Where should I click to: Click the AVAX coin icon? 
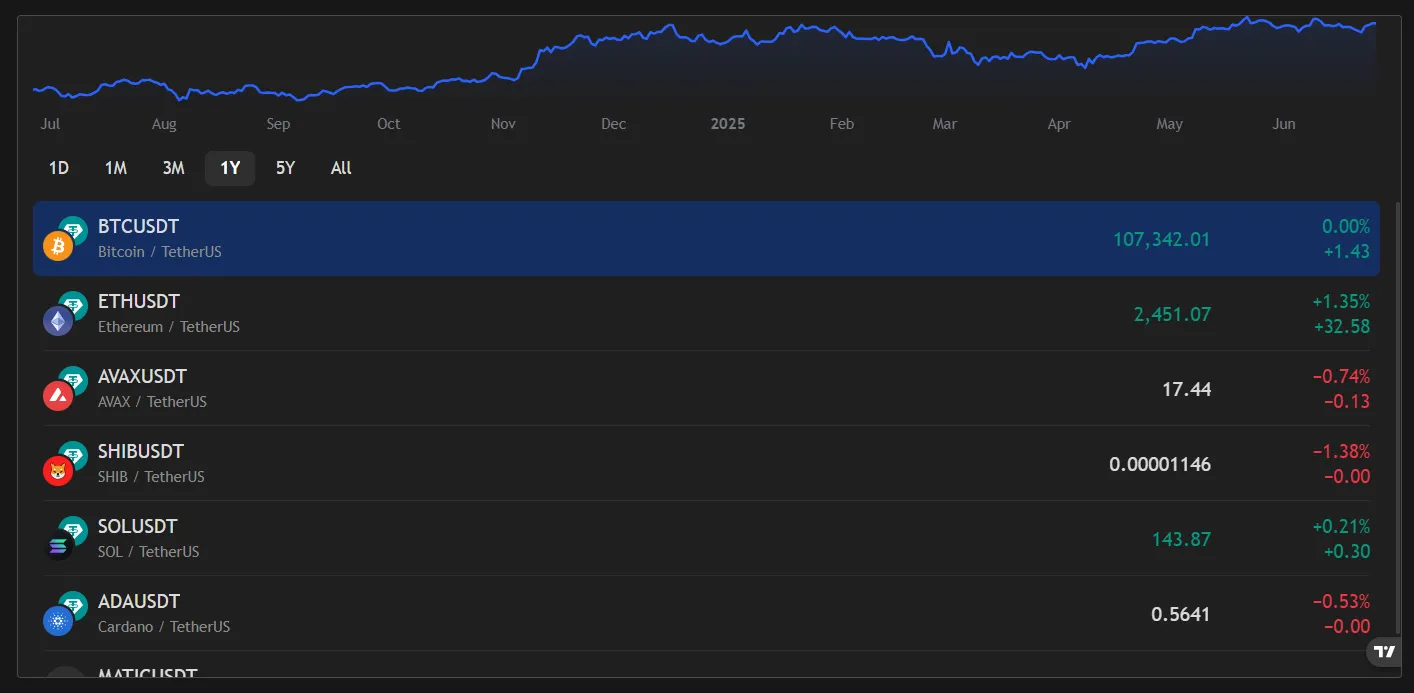pyautogui.click(x=58, y=395)
